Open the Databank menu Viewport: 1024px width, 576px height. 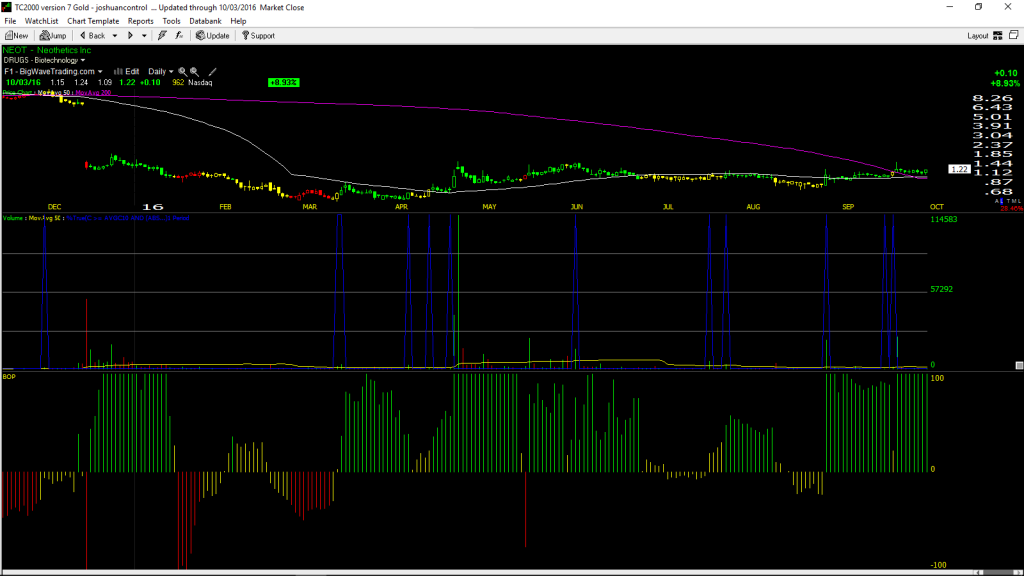tap(205, 21)
